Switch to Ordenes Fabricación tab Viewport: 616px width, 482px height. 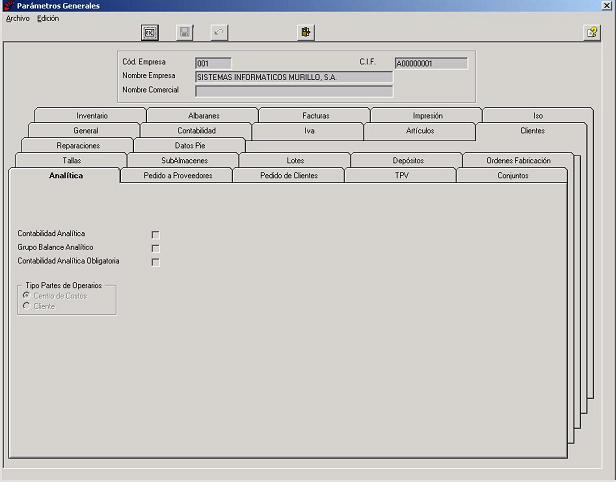click(x=518, y=160)
